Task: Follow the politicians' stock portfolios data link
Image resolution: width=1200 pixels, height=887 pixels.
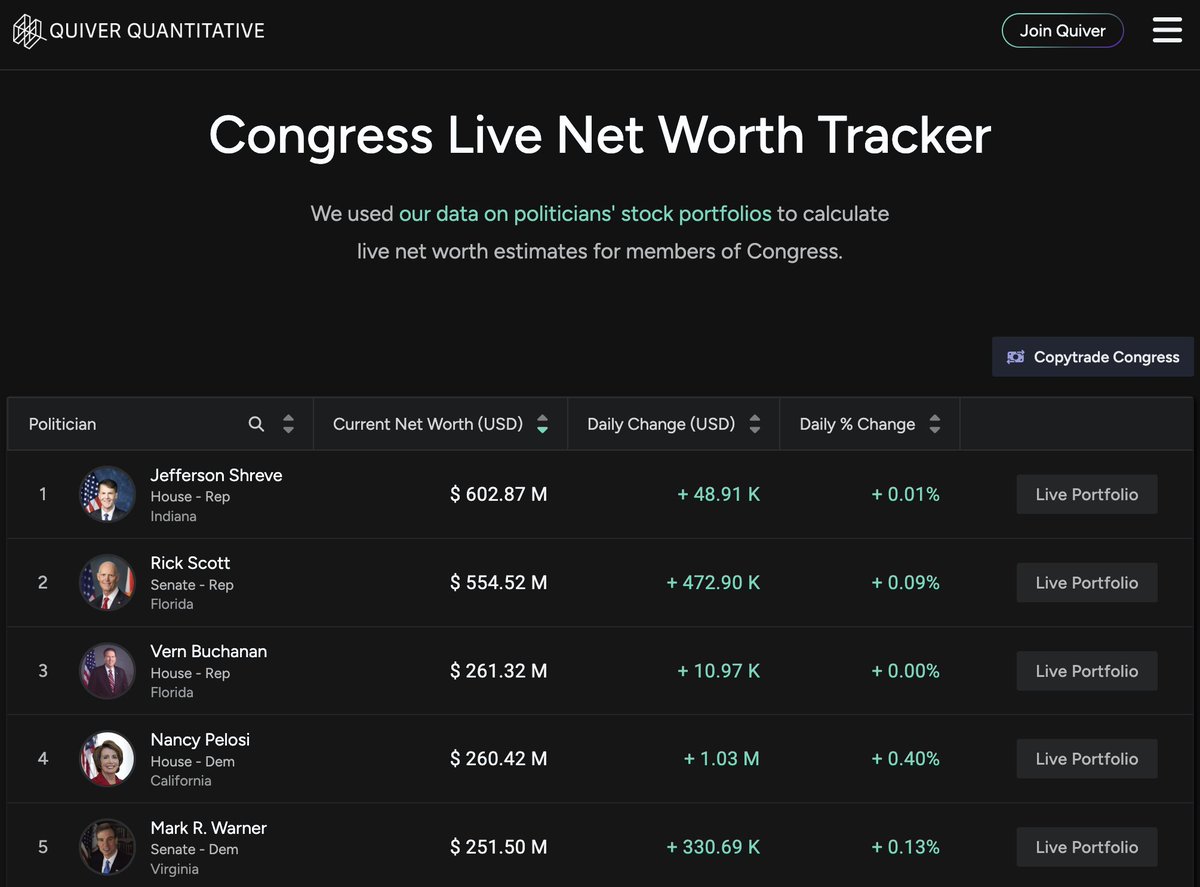Action: click(x=585, y=214)
